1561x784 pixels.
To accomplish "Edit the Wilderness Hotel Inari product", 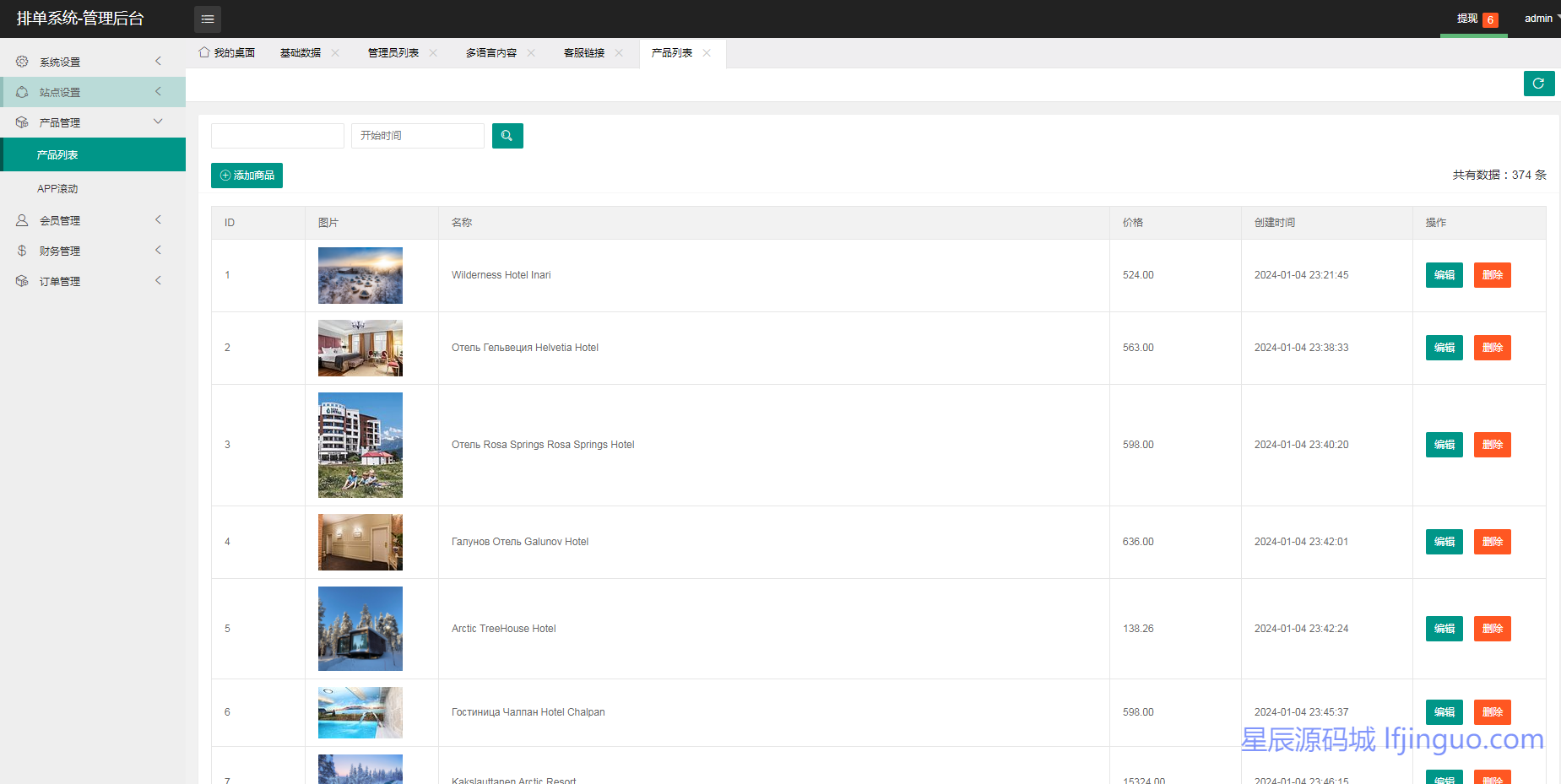I will pyautogui.click(x=1444, y=275).
